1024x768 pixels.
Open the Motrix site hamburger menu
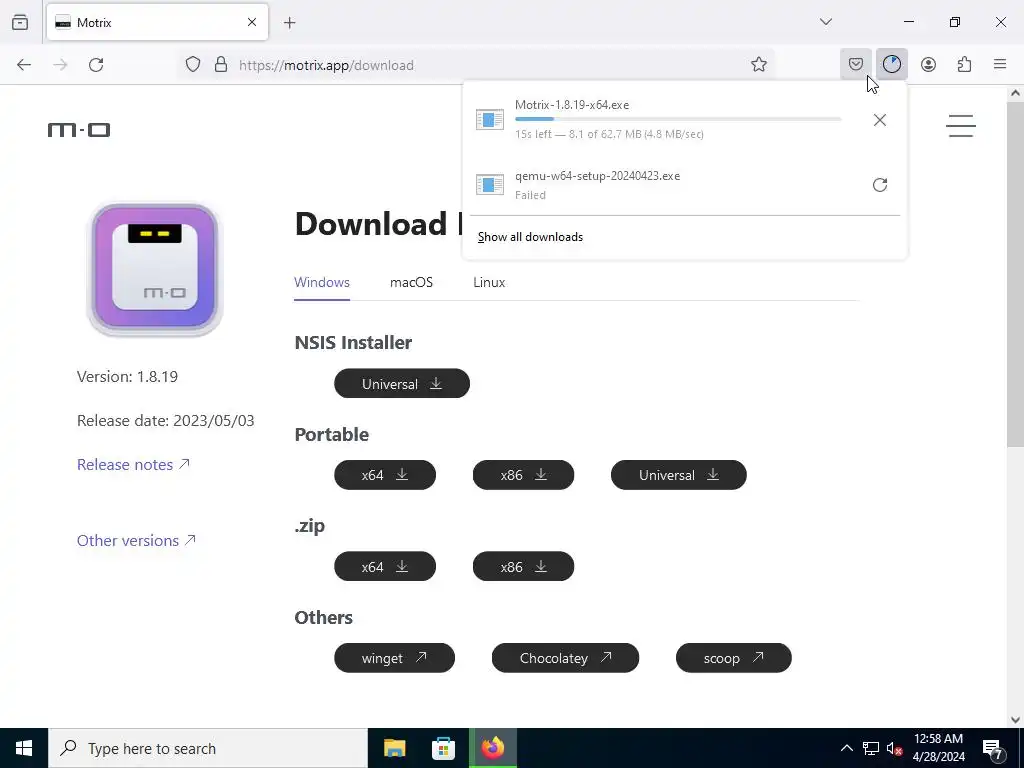coord(961,125)
